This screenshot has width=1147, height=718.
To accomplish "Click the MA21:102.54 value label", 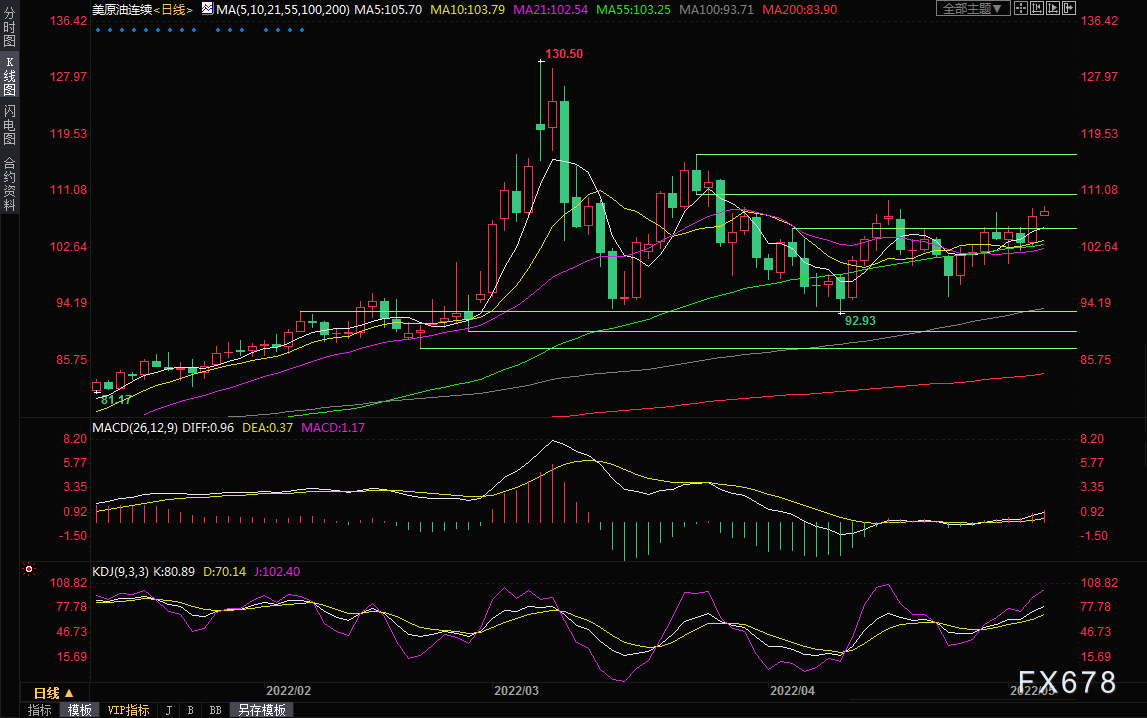I will (550, 10).
